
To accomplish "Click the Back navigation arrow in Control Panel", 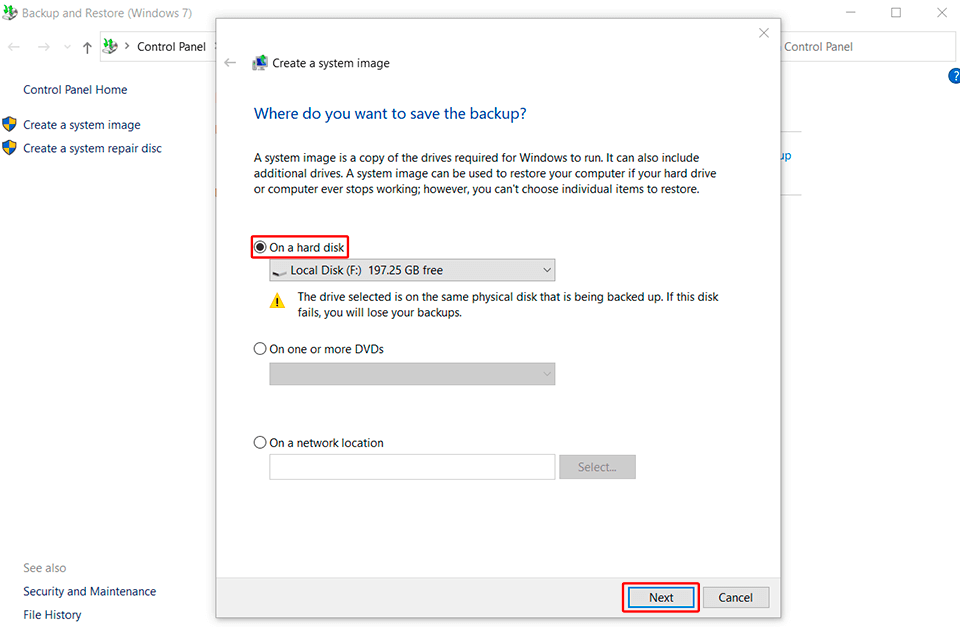I will 14,47.
